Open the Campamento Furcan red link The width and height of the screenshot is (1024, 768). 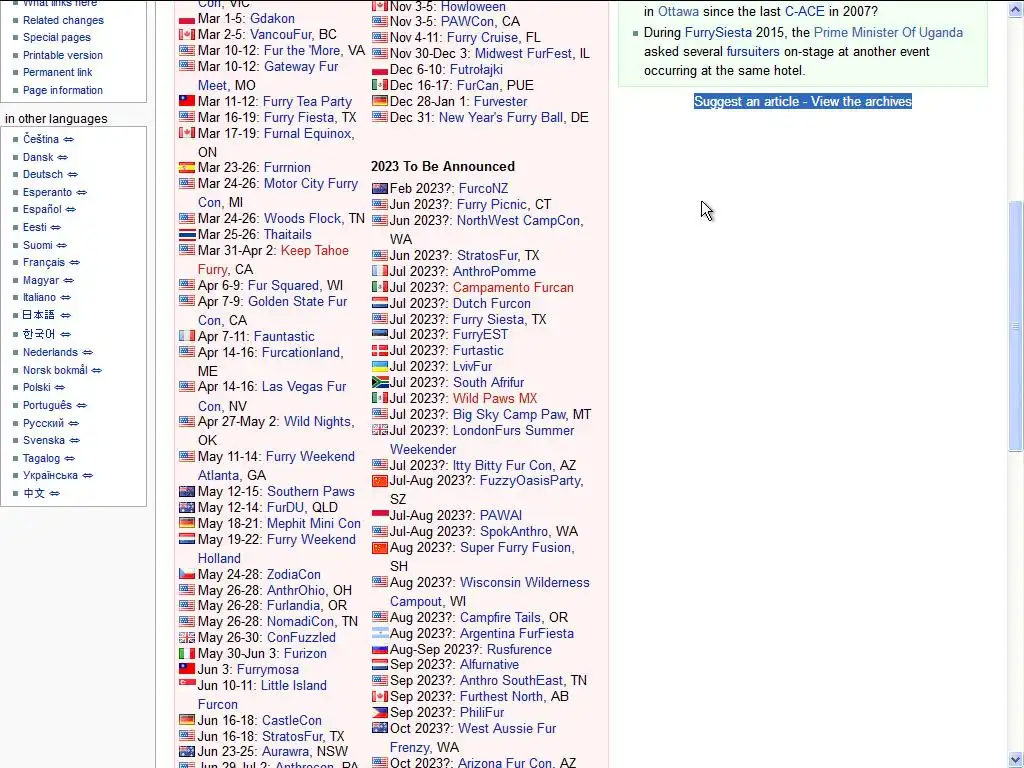(x=513, y=287)
